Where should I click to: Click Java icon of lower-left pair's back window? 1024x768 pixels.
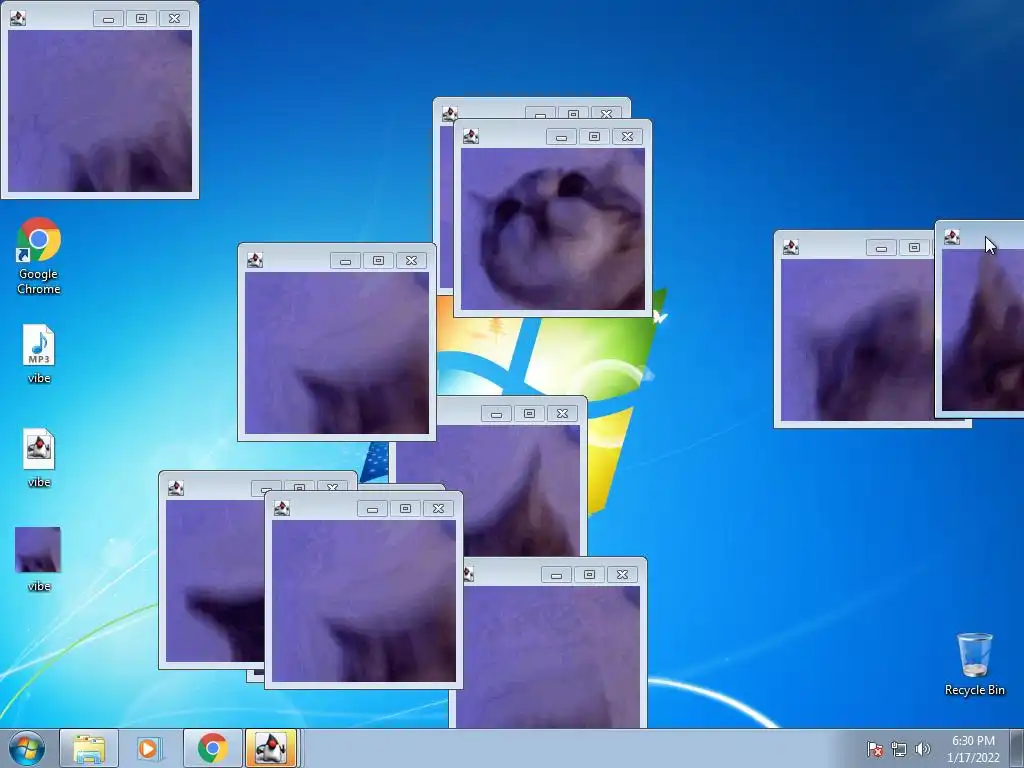[176, 488]
